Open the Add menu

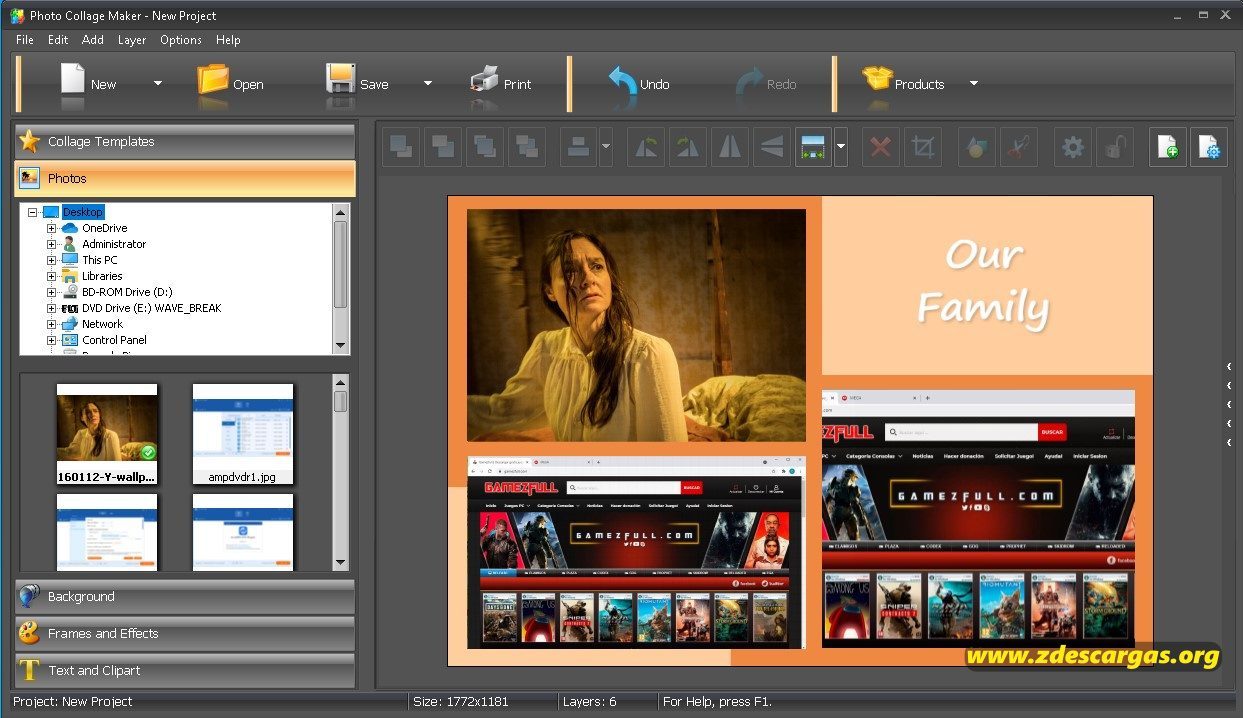point(93,40)
